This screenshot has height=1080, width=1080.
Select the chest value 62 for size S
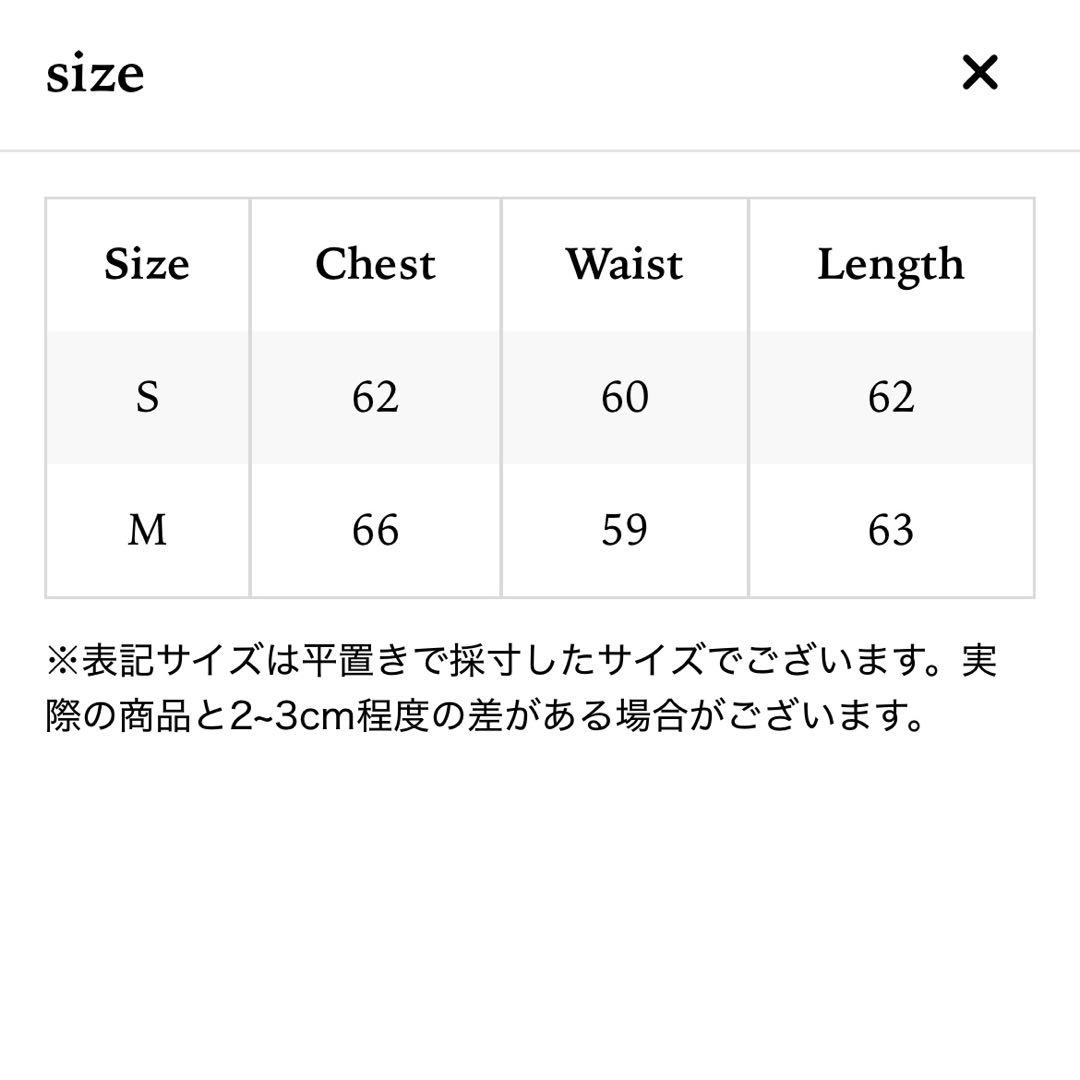(x=374, y=397)
